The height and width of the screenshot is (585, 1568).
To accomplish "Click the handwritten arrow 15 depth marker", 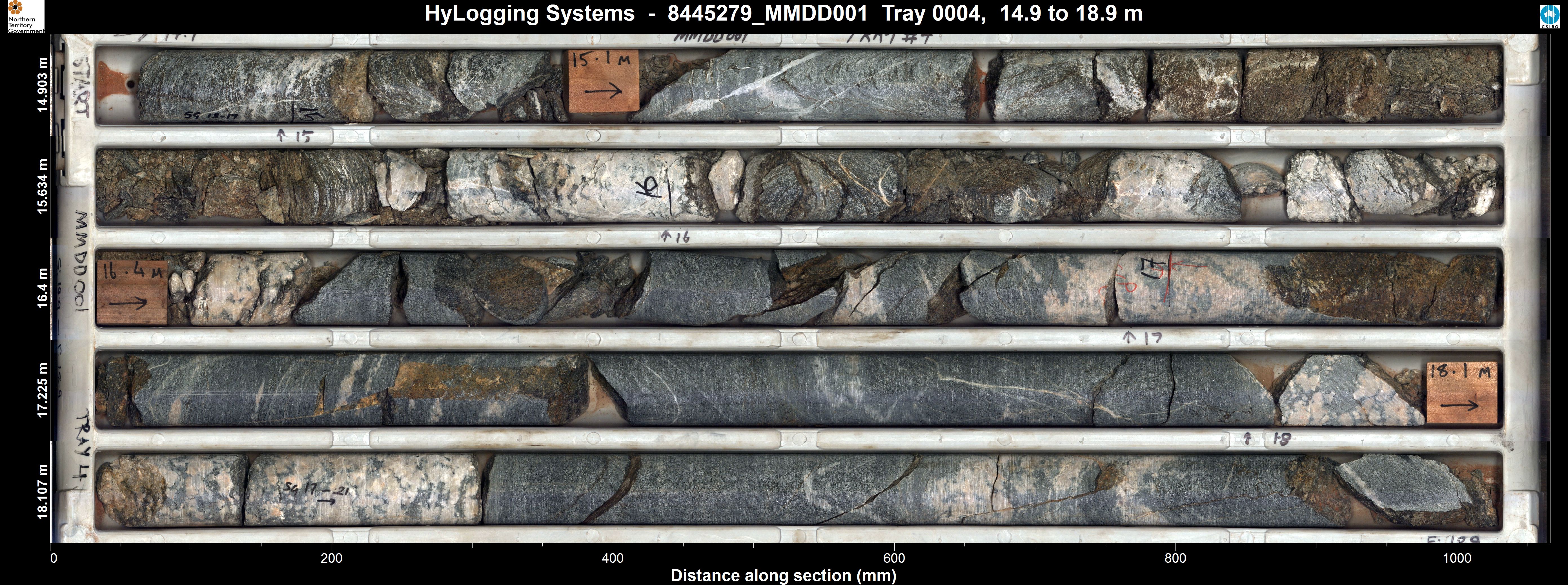I will pos(295,136).
